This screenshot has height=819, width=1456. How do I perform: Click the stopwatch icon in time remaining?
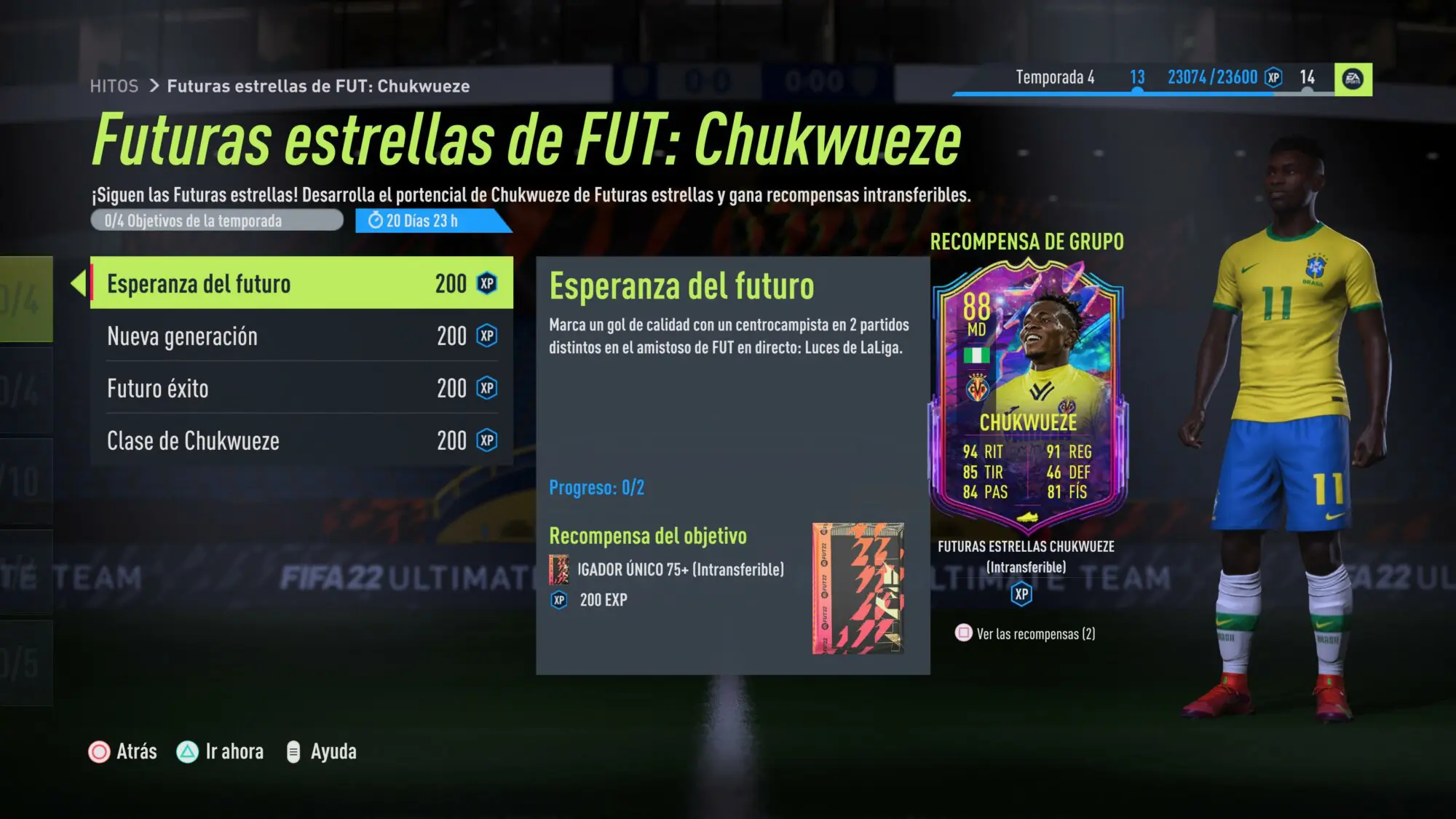click(x=376, y=221)
